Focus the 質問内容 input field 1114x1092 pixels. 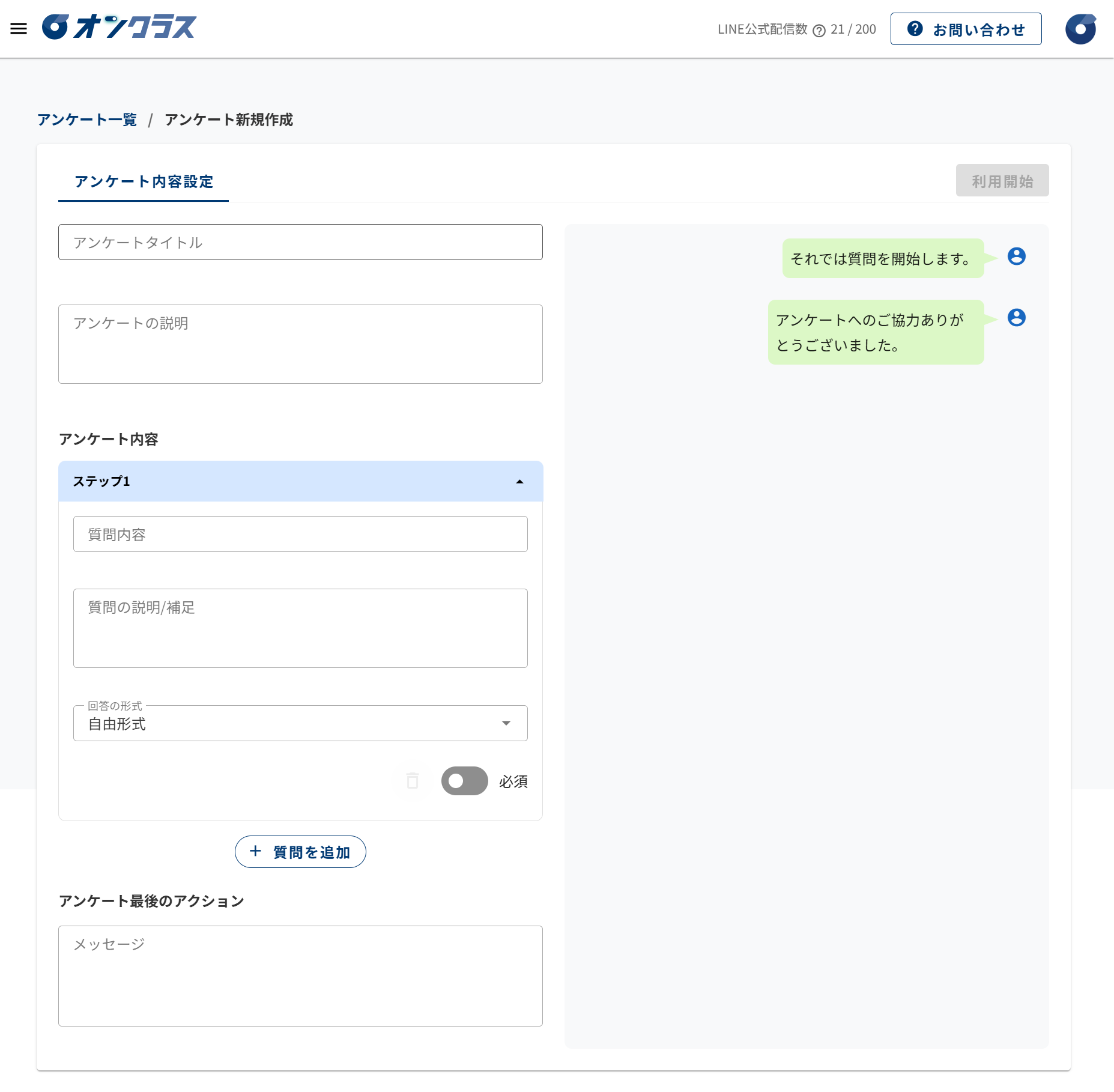pyautogui.click(x=300, y=534)
